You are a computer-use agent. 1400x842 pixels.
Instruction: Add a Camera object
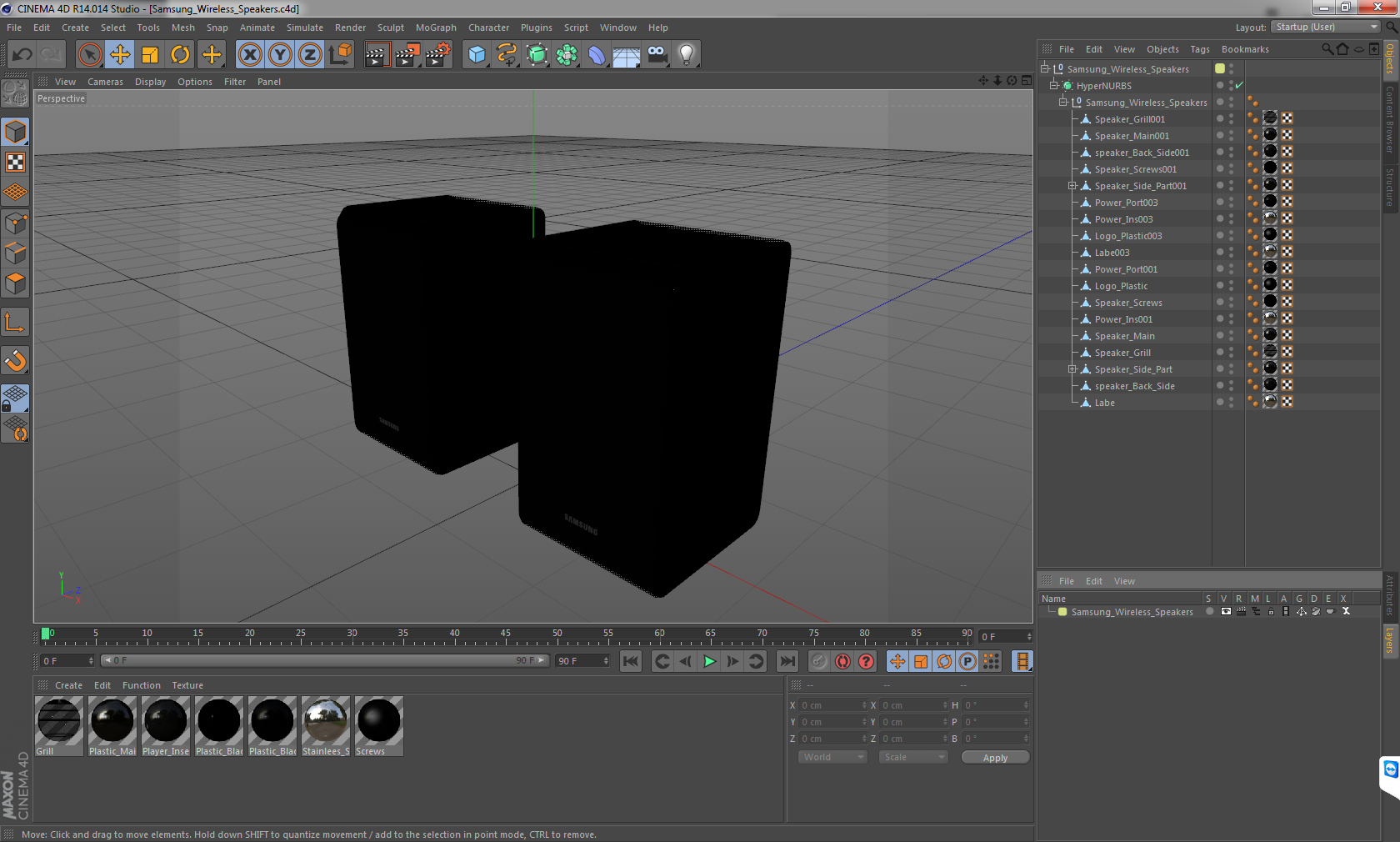click(657, 55)
